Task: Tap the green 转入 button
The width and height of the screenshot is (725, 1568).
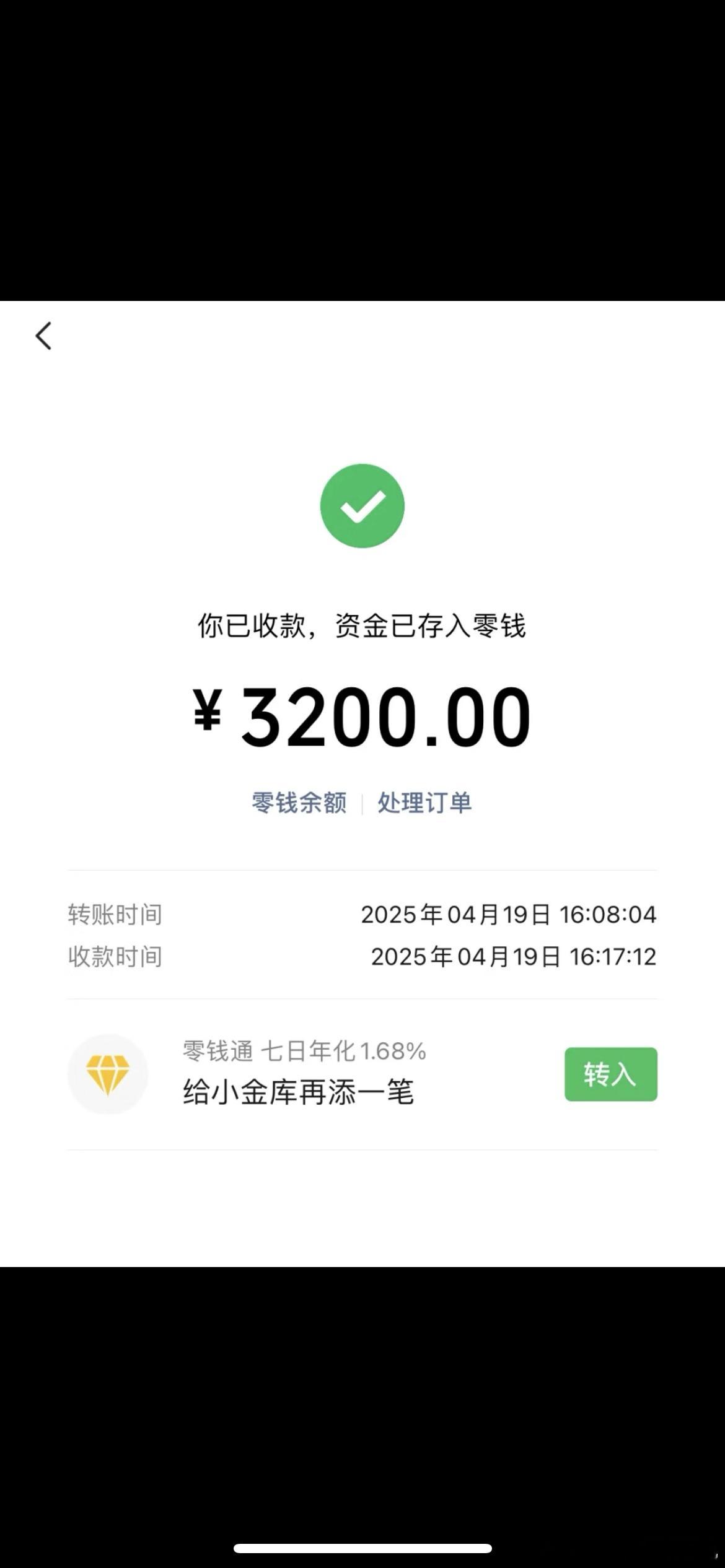Action: point(611,1074)
